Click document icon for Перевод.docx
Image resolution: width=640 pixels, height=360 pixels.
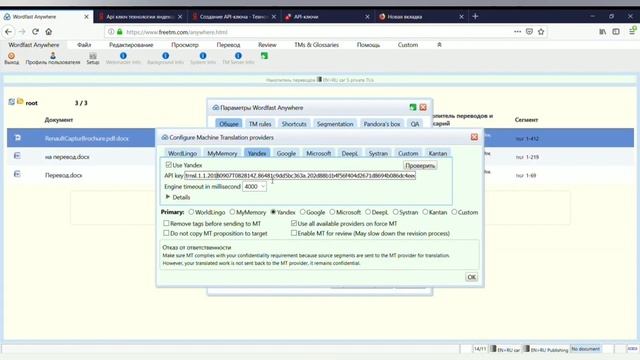[x=17, y=174]
